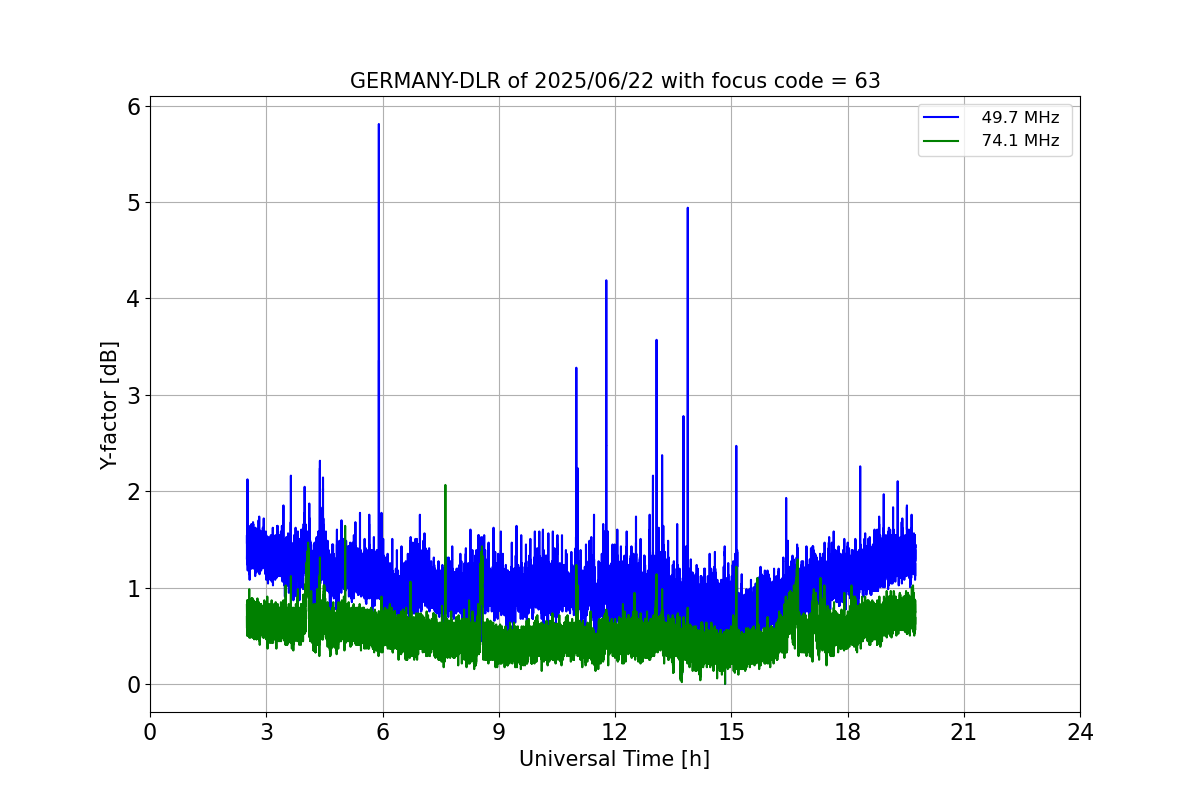The height and width of the screenshot is (800, 1200).
Task: Click x-axis tick label 9
Action: click(499, 733)
